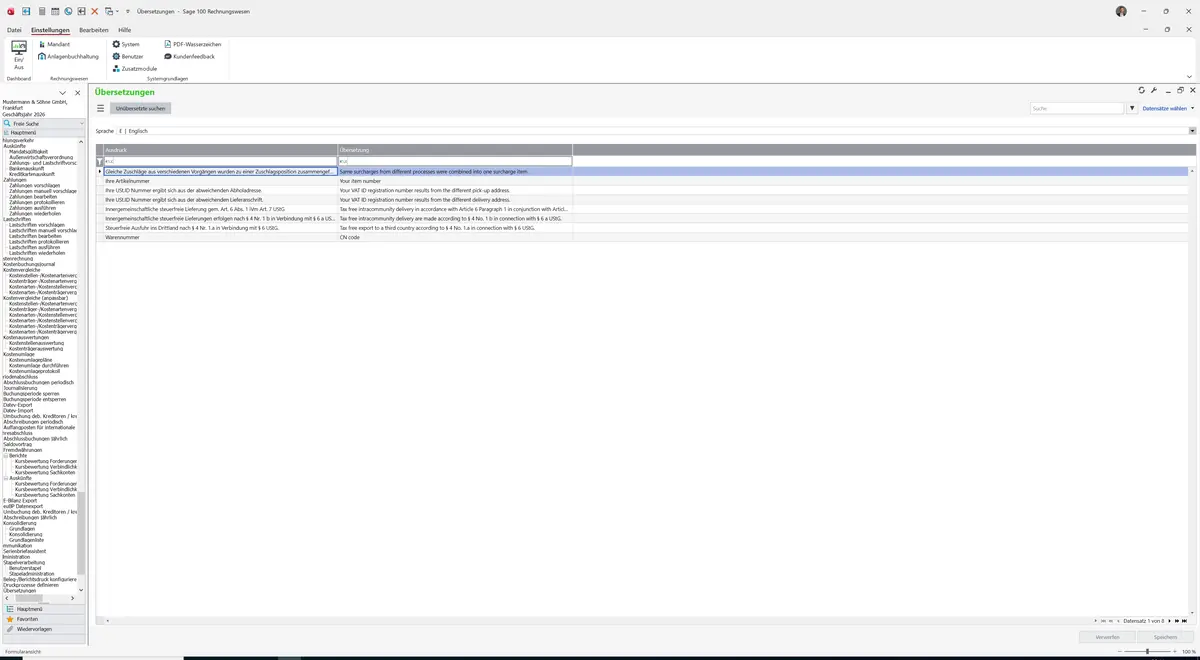Switch to the Einstellungen tab
Image resolution: width=1200 pixels, height=660 pixels.
point(50,30)
